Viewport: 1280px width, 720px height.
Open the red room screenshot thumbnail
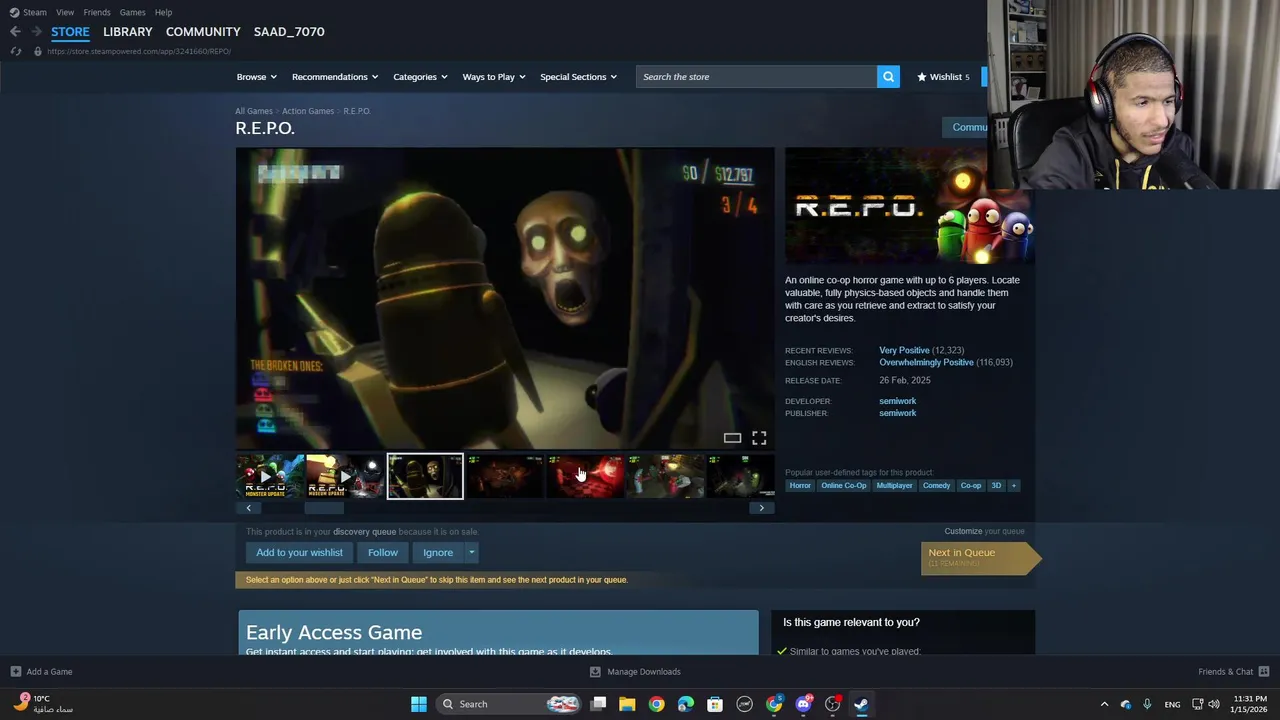pyautogui.click(x=585, y=477)
